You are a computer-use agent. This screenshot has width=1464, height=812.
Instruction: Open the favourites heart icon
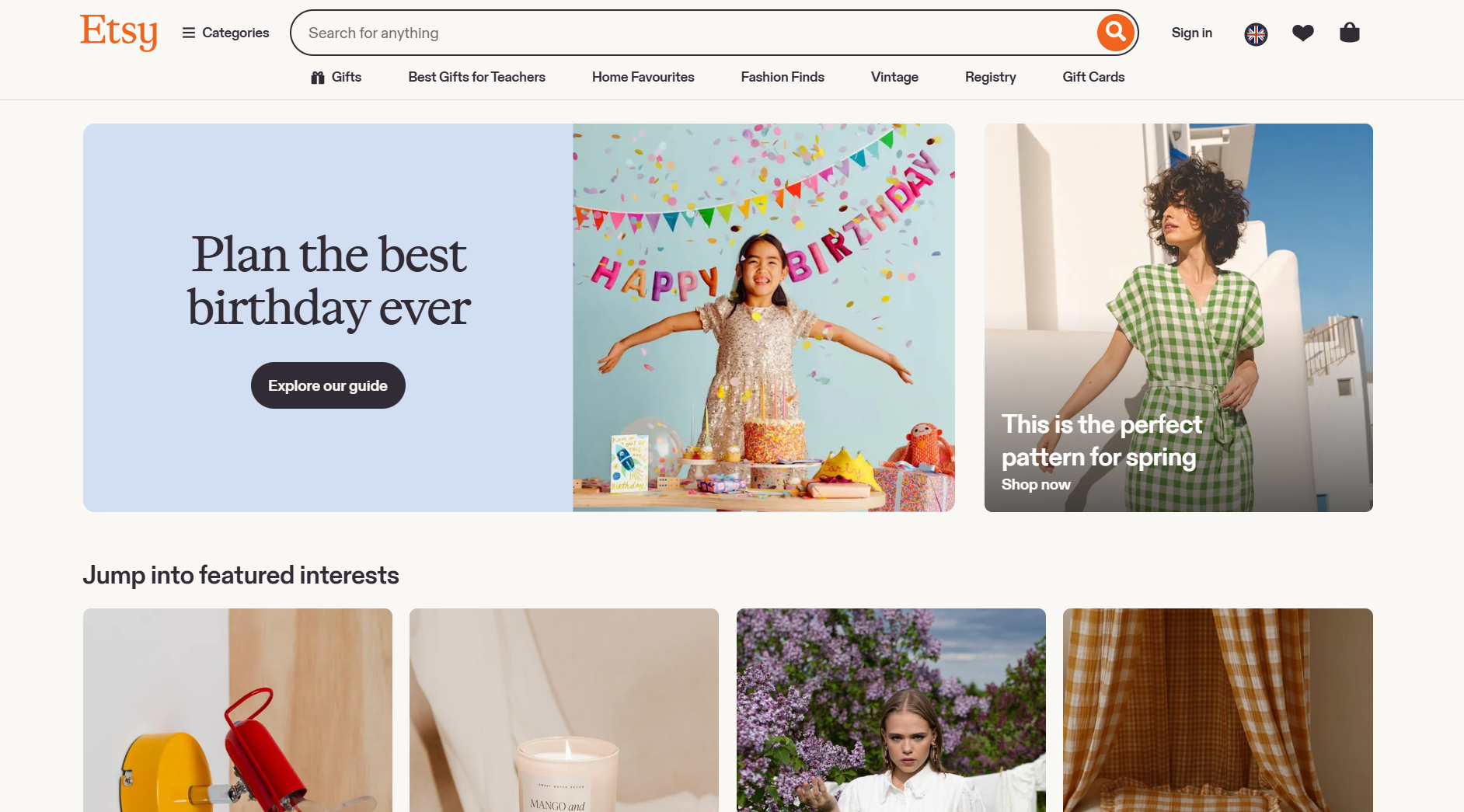pyautogui.click(x=1303, y=33)
